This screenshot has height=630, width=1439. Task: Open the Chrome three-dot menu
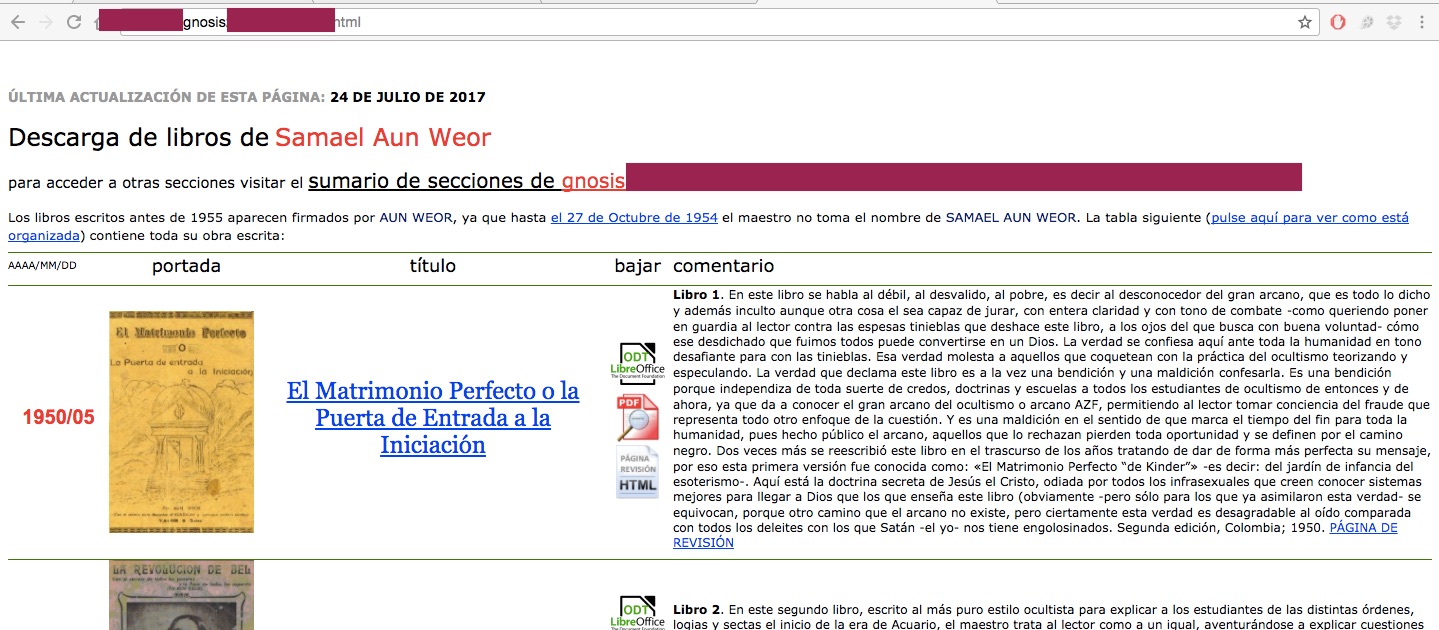(x=1422, y=22)
